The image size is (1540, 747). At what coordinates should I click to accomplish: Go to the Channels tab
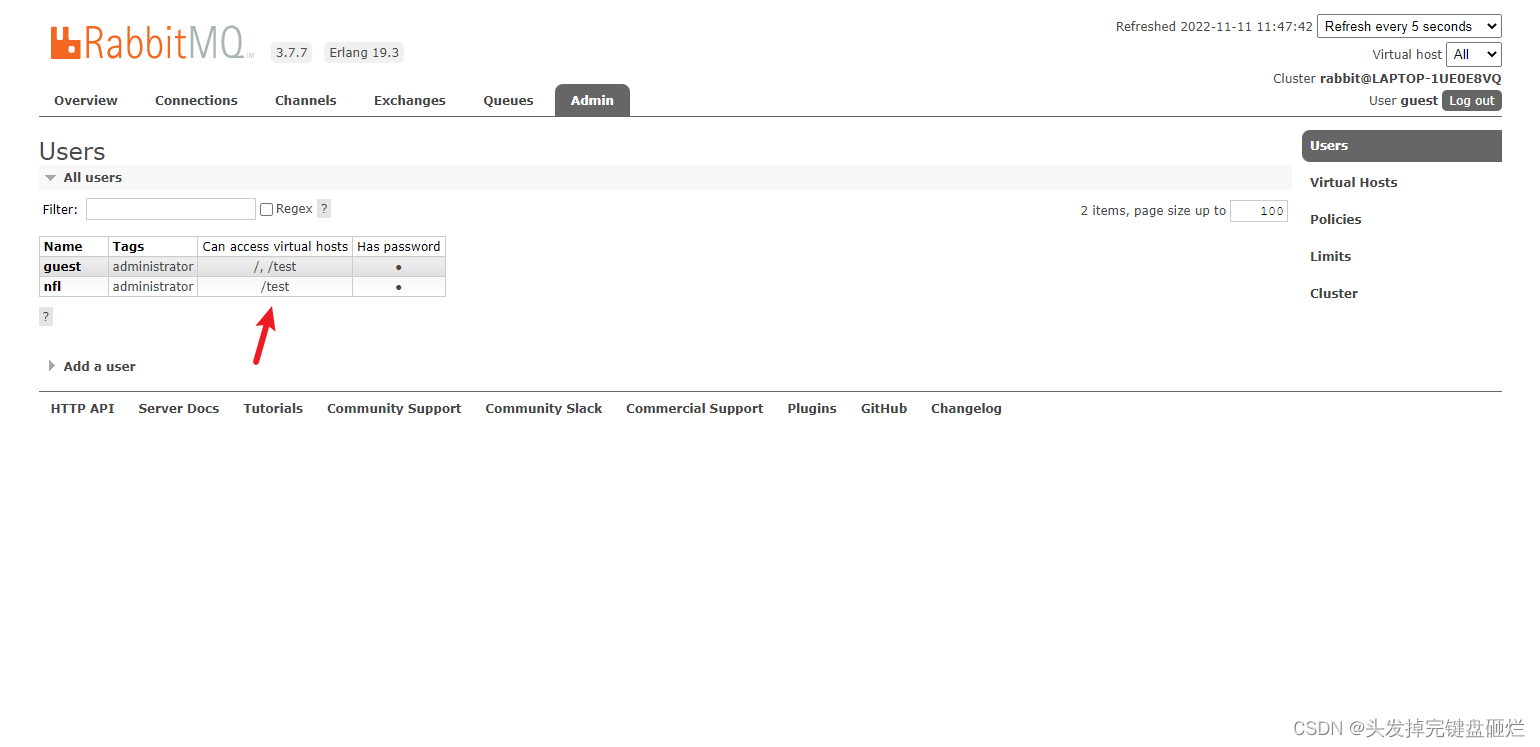306,100
